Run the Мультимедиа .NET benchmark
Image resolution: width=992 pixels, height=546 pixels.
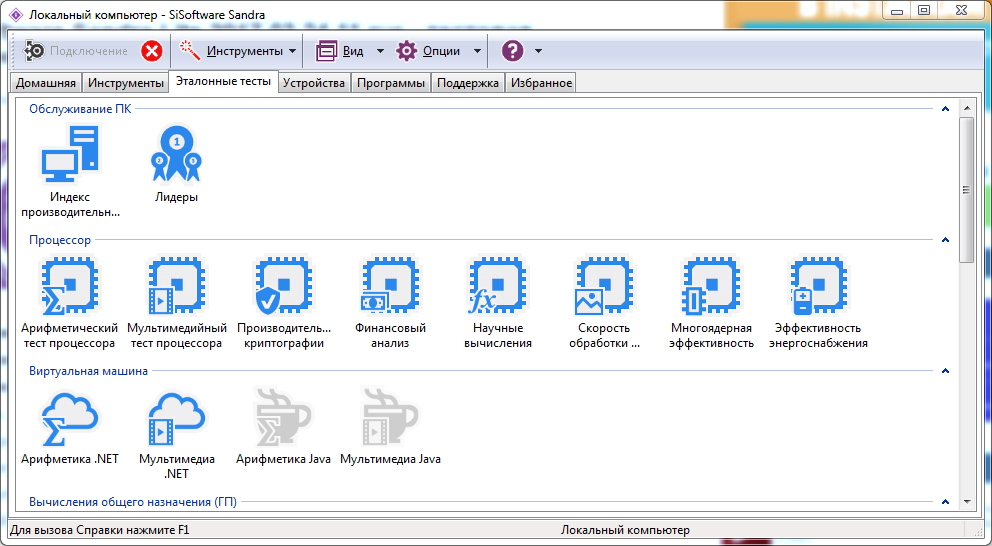tap(176, 416)
